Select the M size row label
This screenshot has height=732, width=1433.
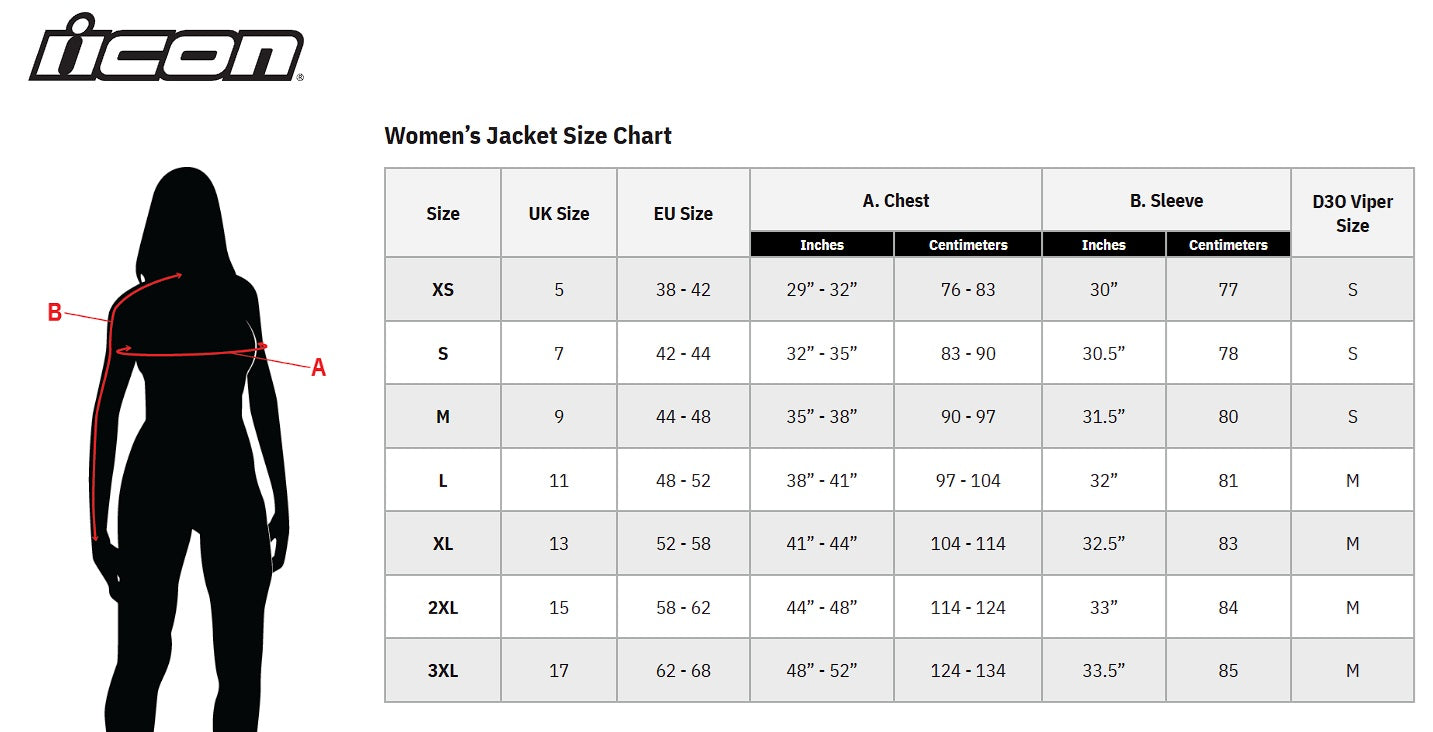tap(443, 417)
